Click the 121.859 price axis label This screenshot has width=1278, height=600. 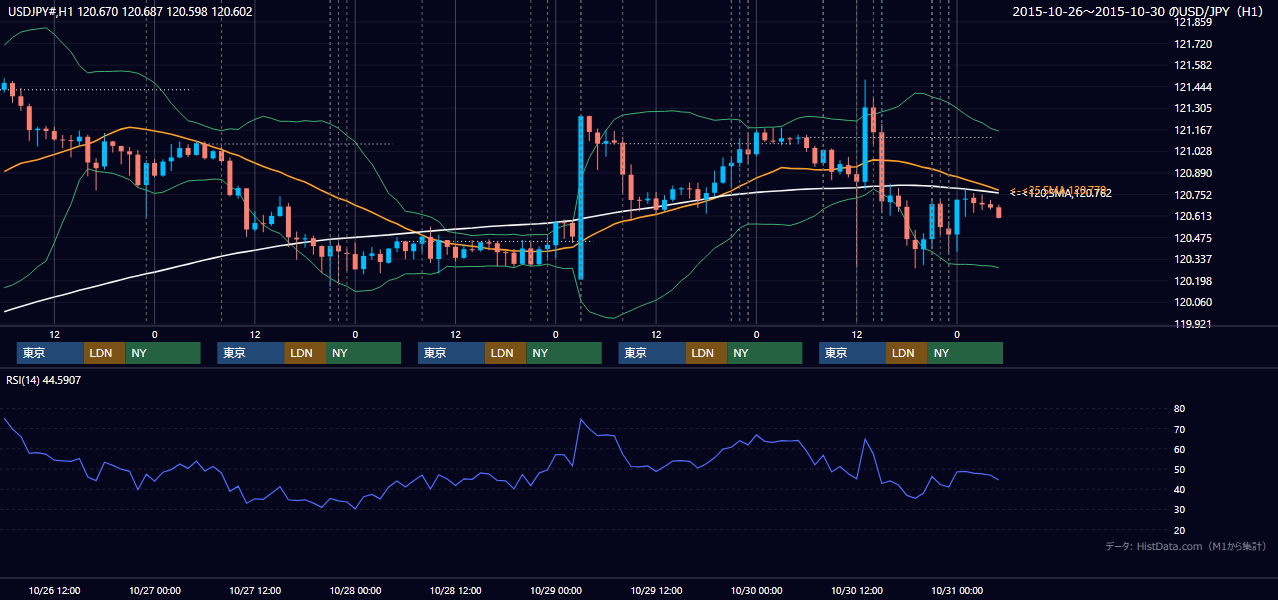pos(1193,22)
